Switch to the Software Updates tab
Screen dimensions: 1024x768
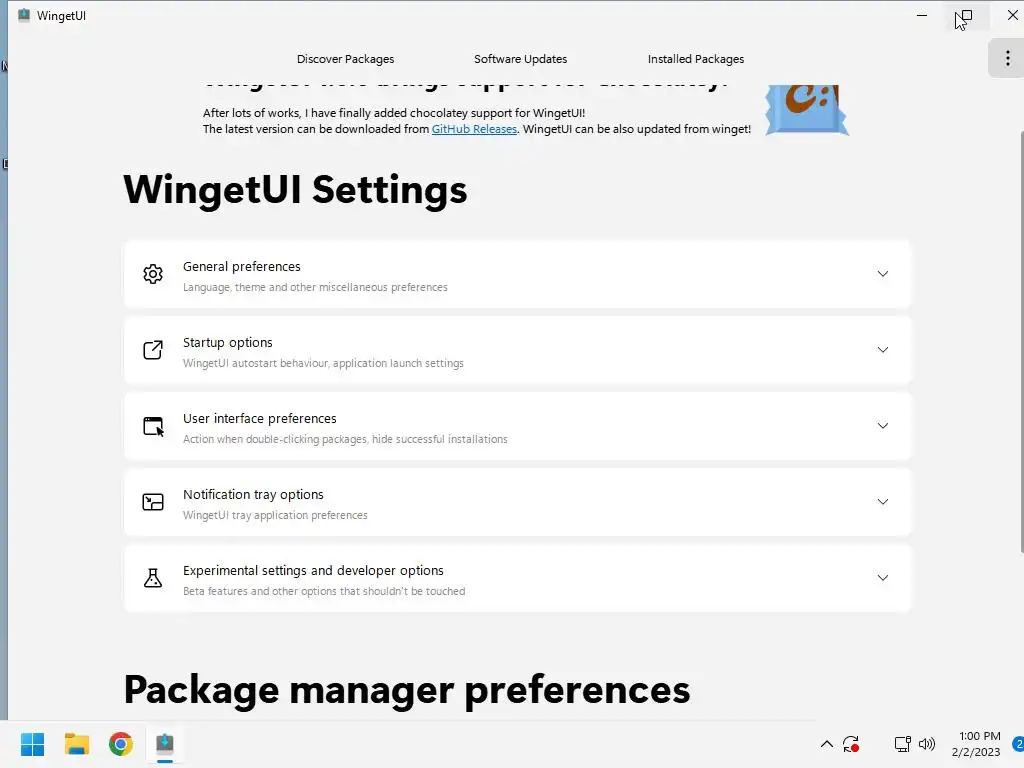coord(520,59)
